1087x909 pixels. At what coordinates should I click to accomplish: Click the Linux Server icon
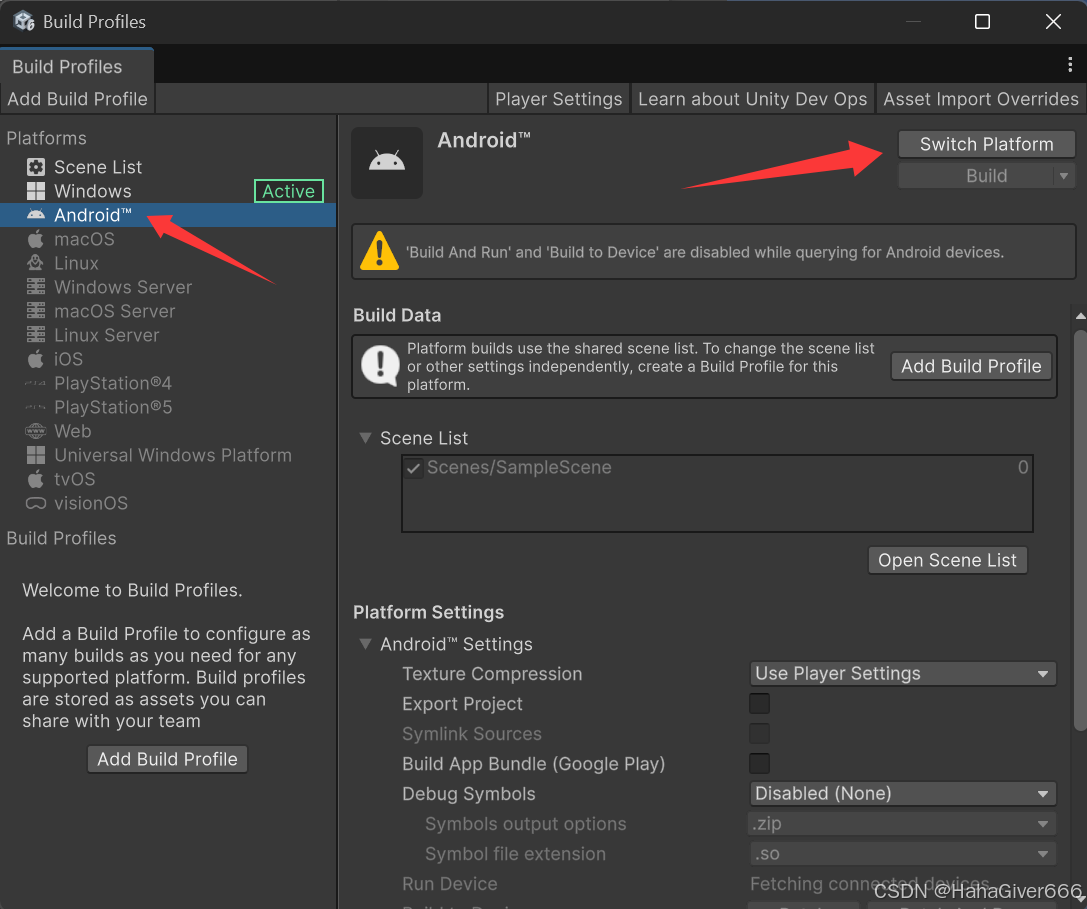36,335
